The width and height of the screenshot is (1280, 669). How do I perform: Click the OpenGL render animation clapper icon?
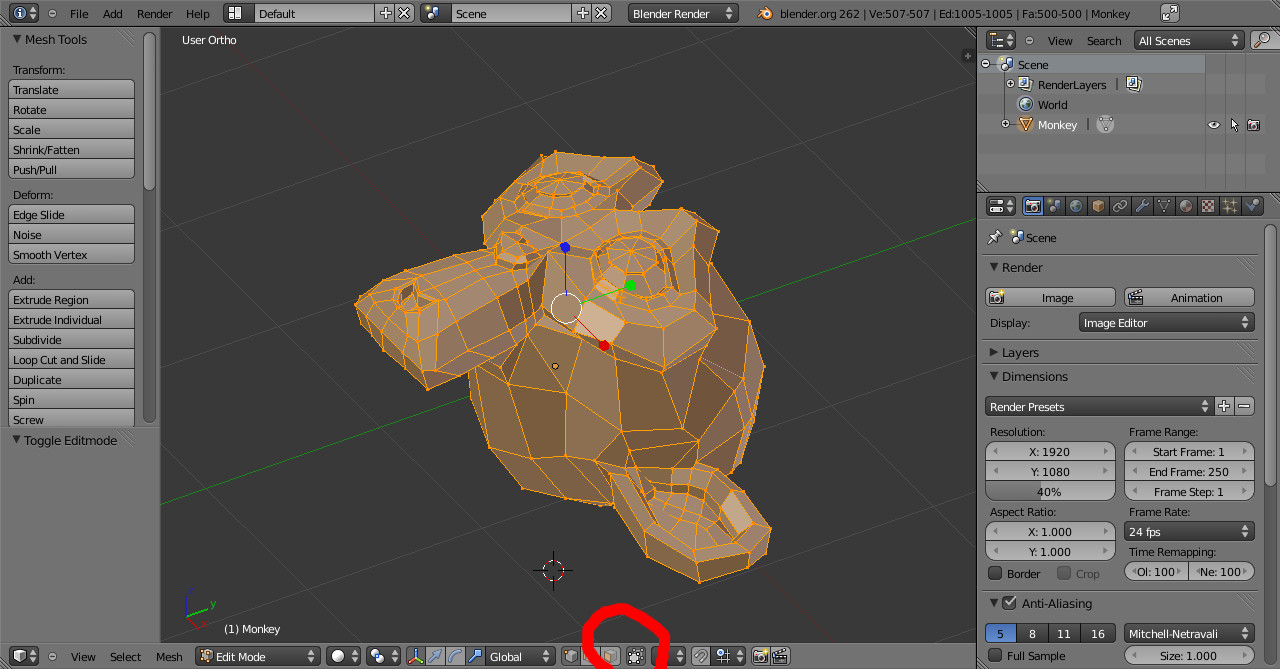pos(781,656)
